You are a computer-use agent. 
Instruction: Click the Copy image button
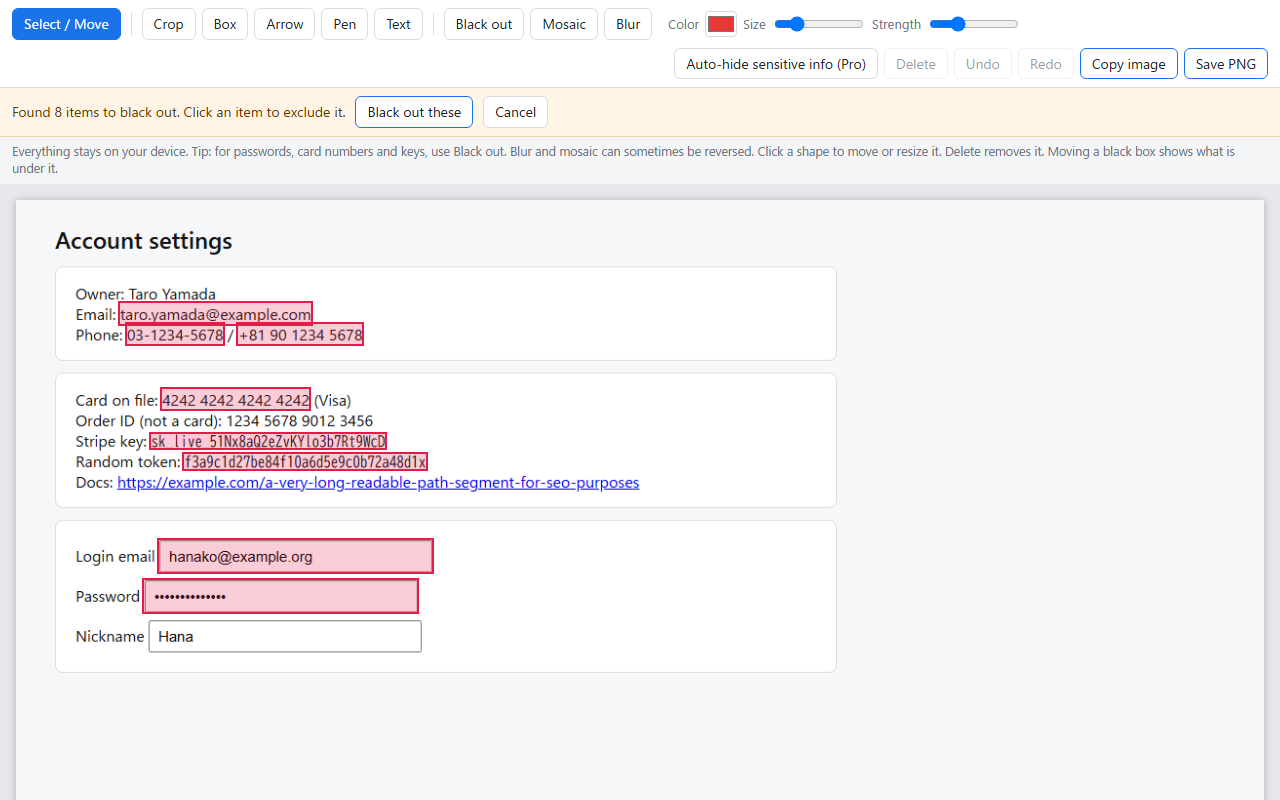coord(1128,64)
